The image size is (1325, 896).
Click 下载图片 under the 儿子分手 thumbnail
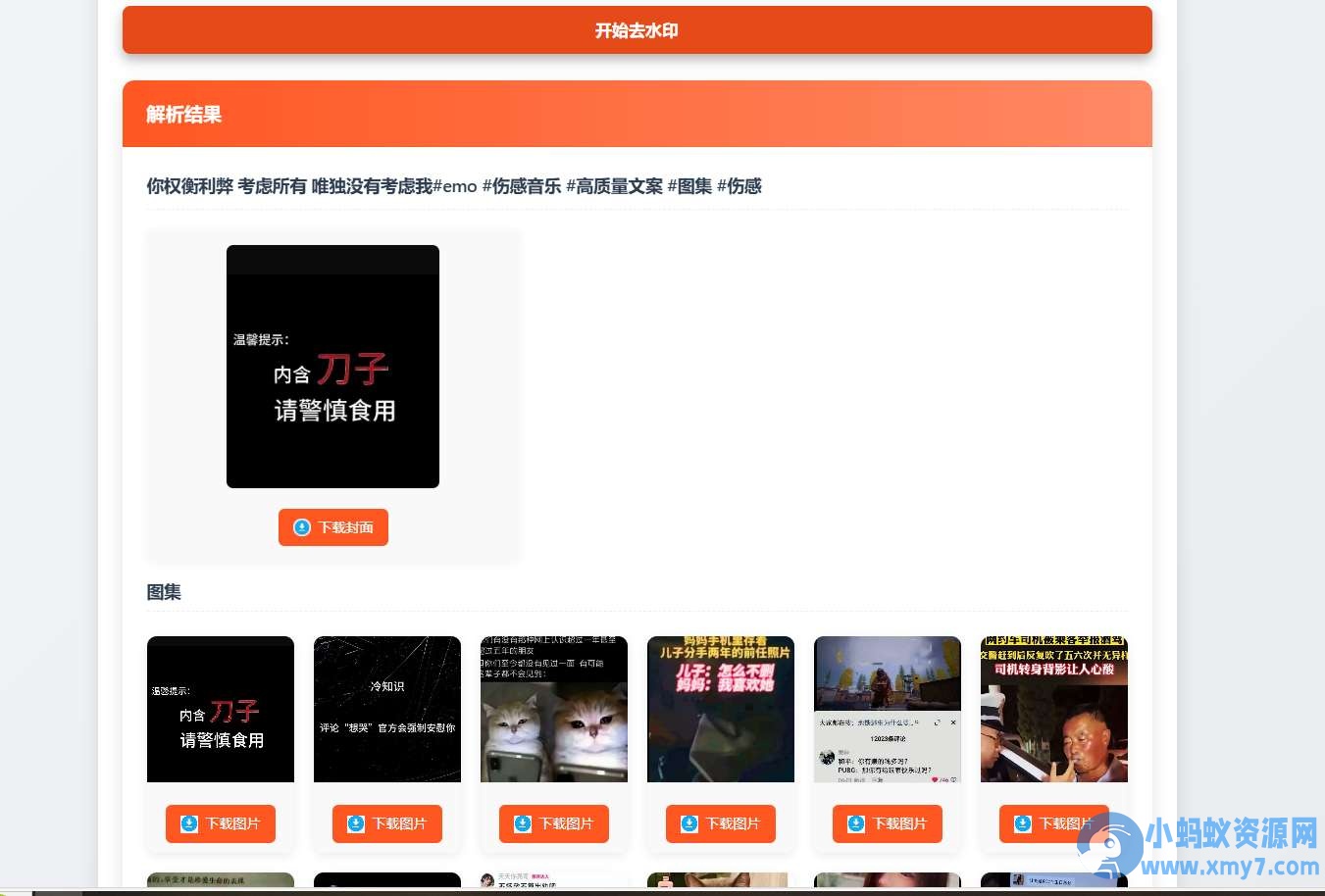pyautogui.click(x=721, y=823)
